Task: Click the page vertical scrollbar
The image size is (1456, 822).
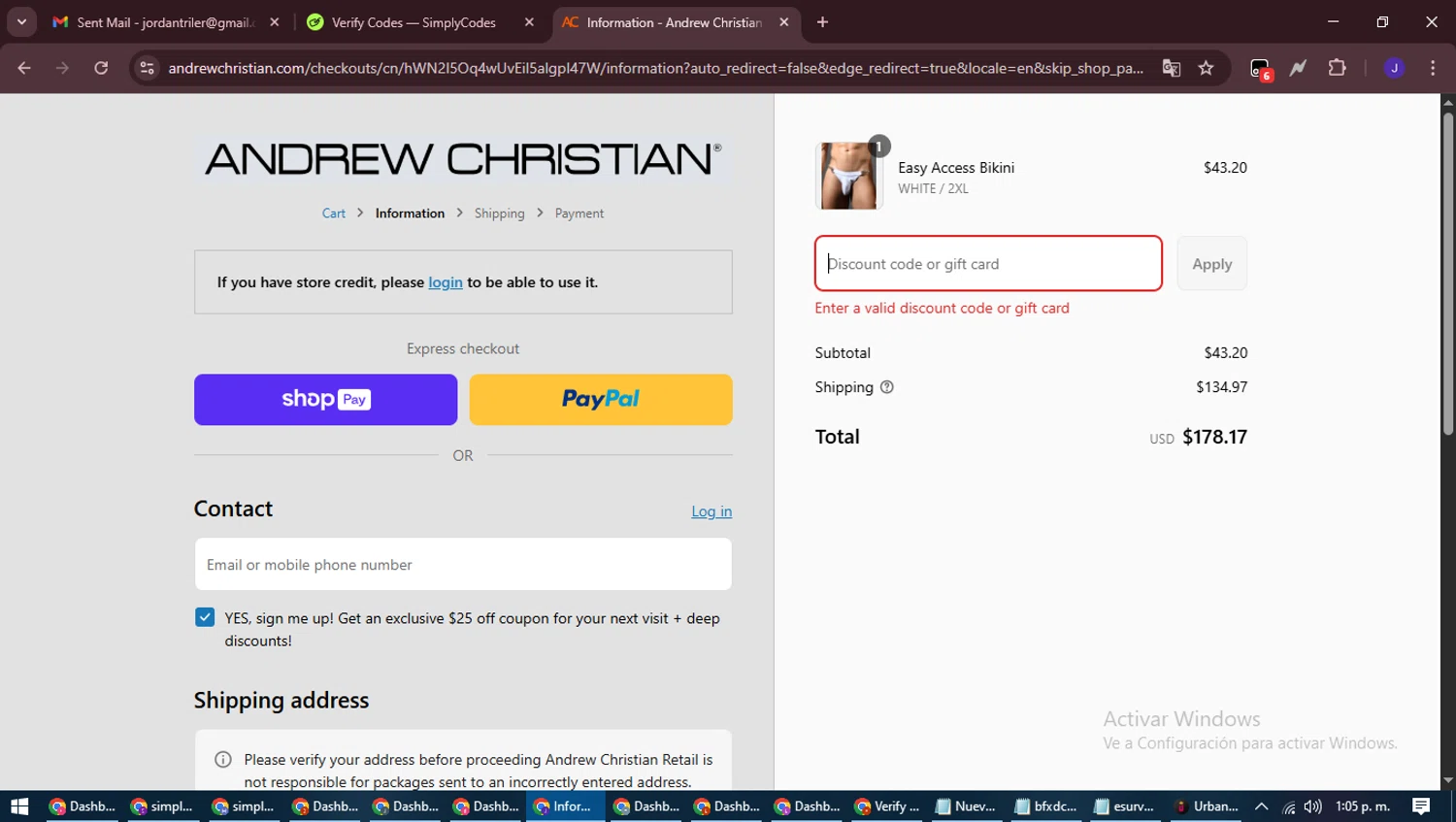Action: click(1447, 275)
